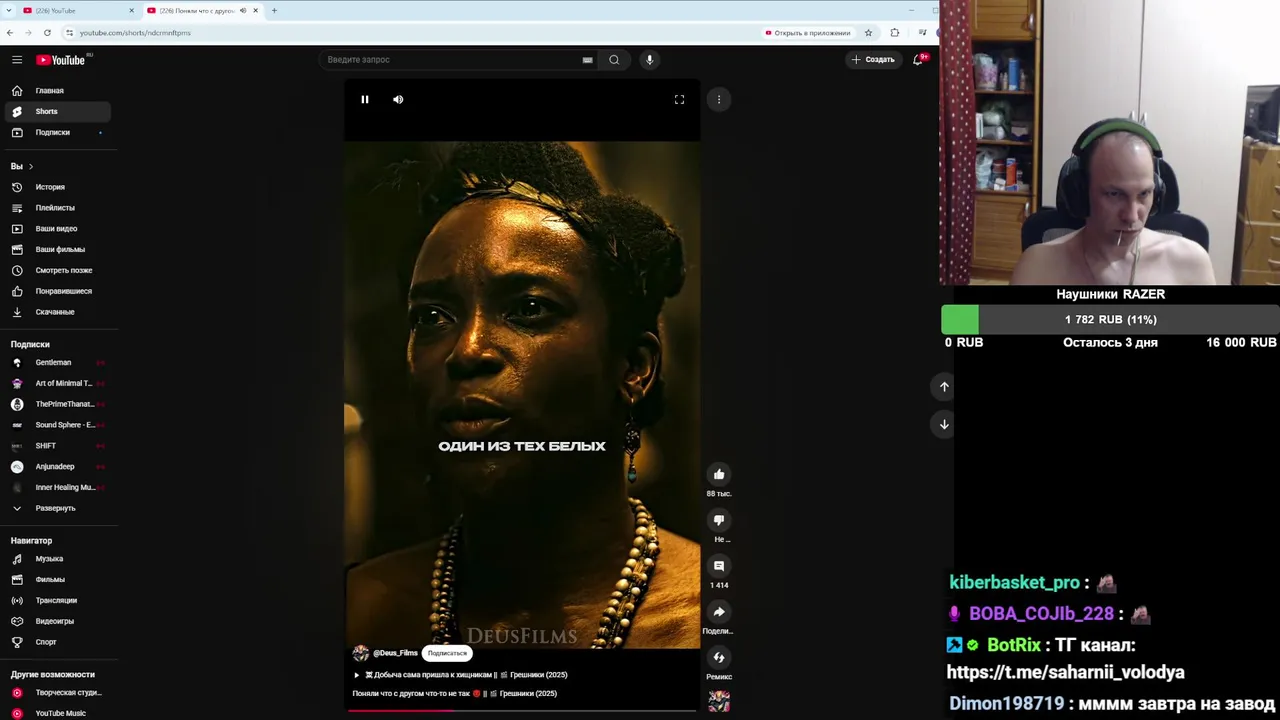Open Понравившиеся in sidebar

pos(57,291)
